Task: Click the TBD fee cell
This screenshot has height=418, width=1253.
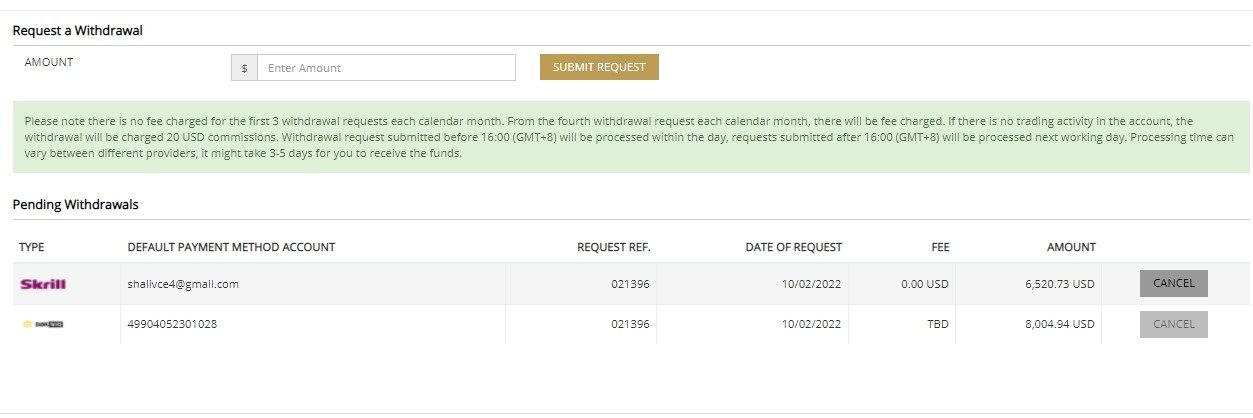Action: 937,324
